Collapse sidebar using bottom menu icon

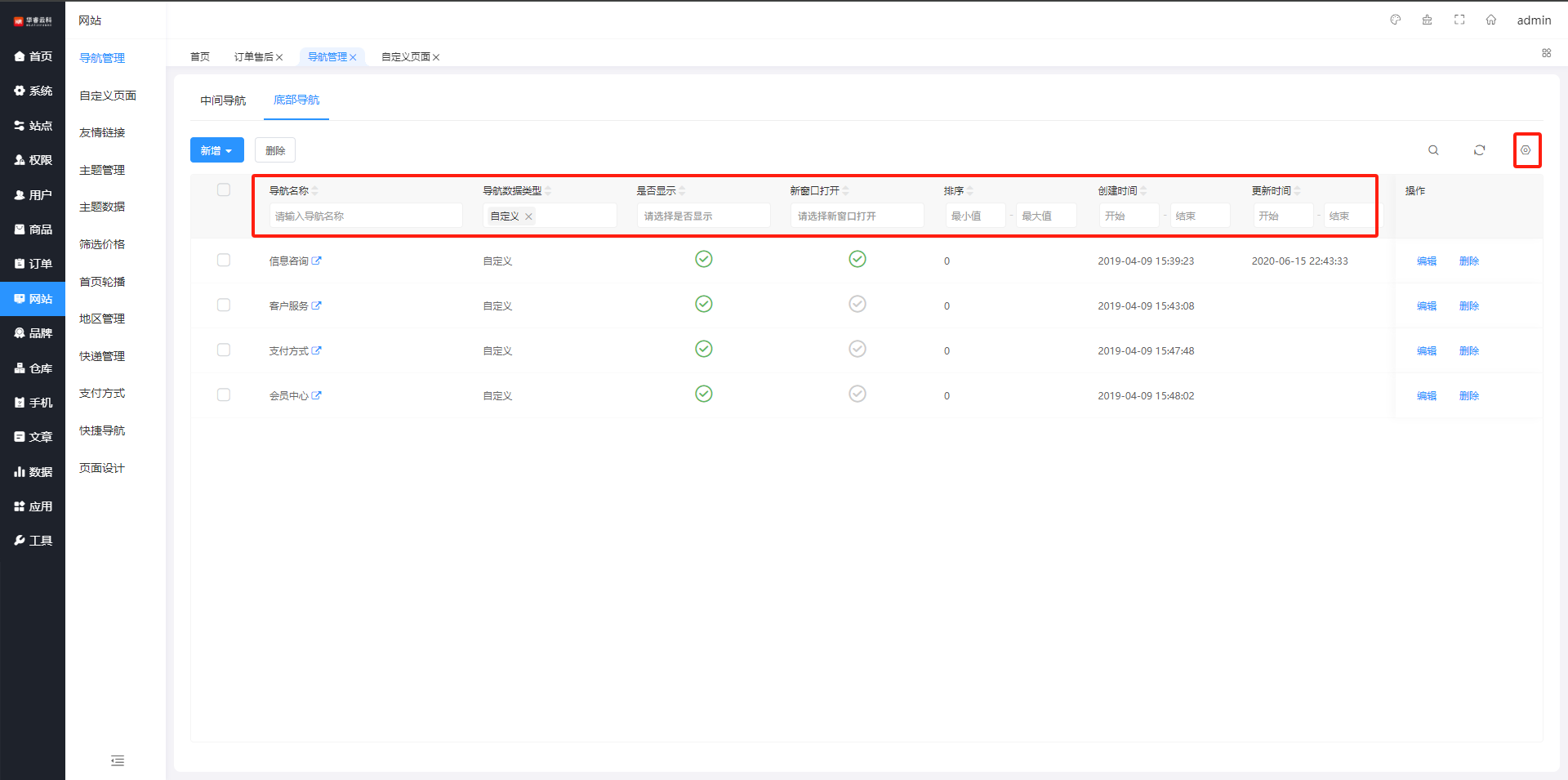tap(118, 760)
